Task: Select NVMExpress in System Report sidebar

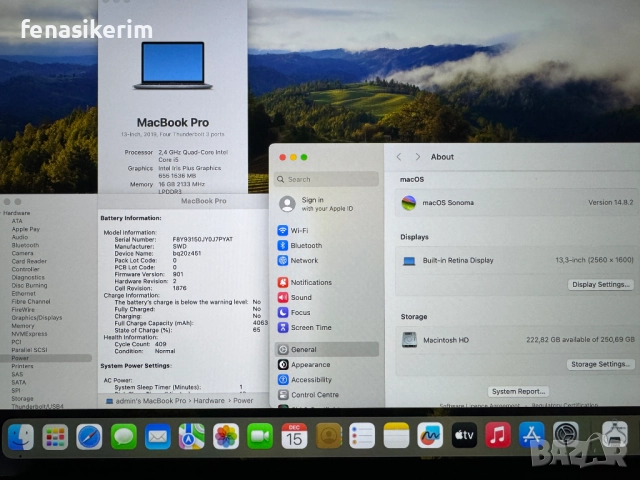Action: [29, 334]
